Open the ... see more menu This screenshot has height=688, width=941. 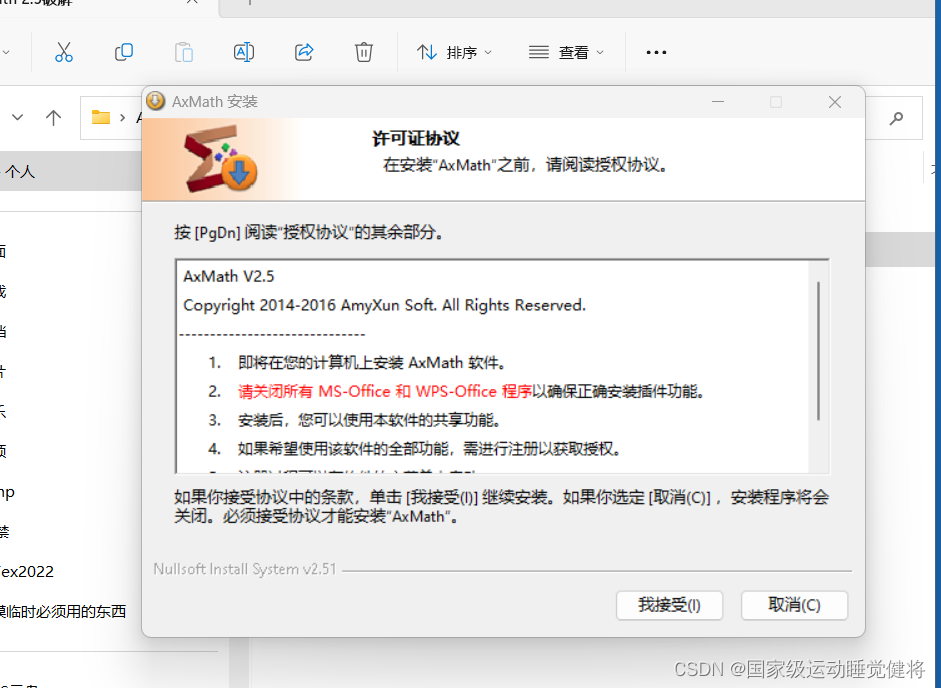click(655, 52)
